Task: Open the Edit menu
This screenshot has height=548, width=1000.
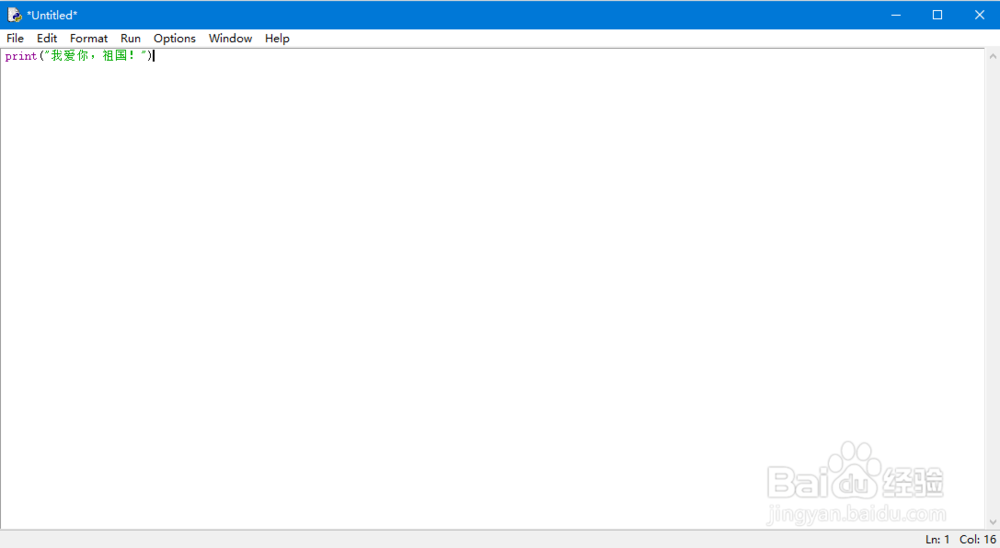Action: [47, 38]
